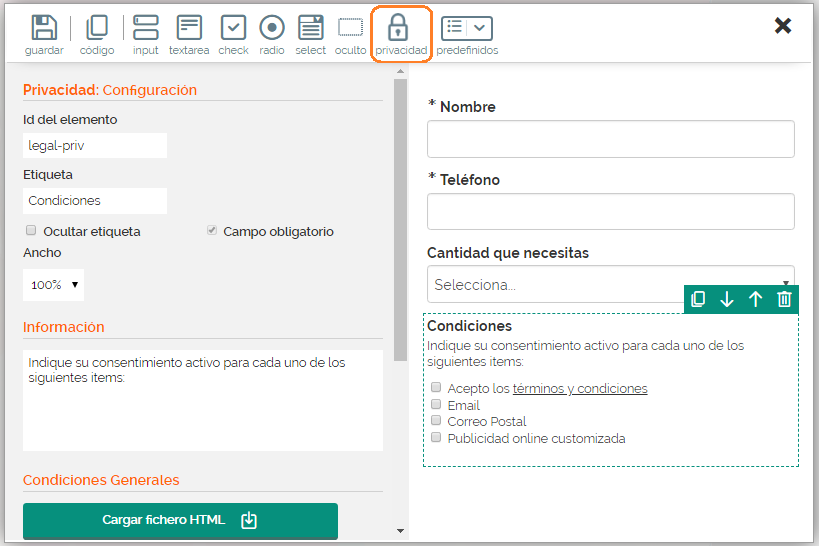This screenshot has height=546, width=819.
Task: Toggle Ocultar etiqueta checkbox
Action: (x=31, y=230)
